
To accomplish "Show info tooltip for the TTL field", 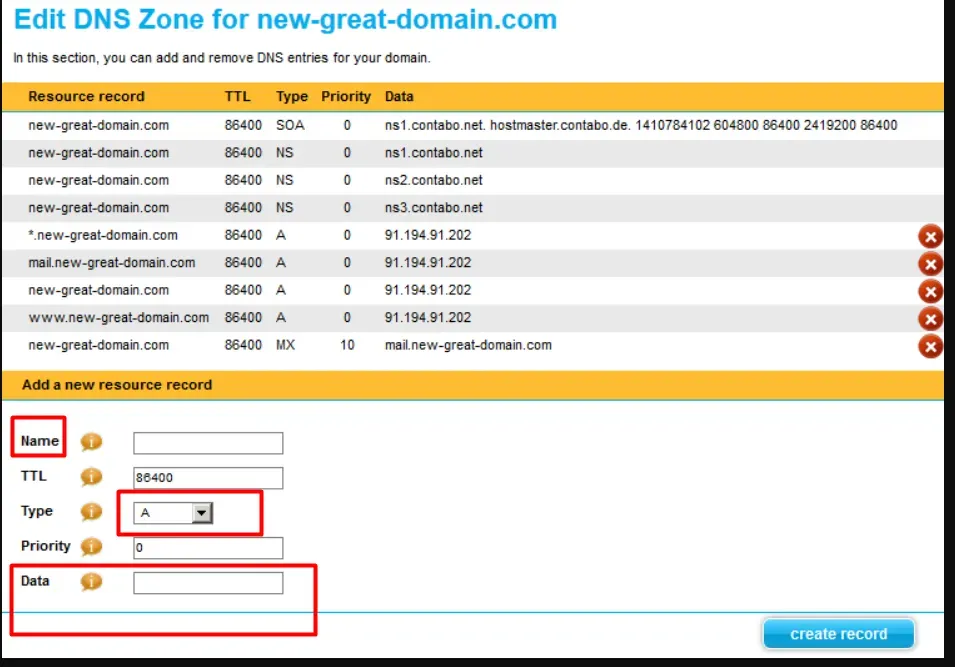I will 91,476.
